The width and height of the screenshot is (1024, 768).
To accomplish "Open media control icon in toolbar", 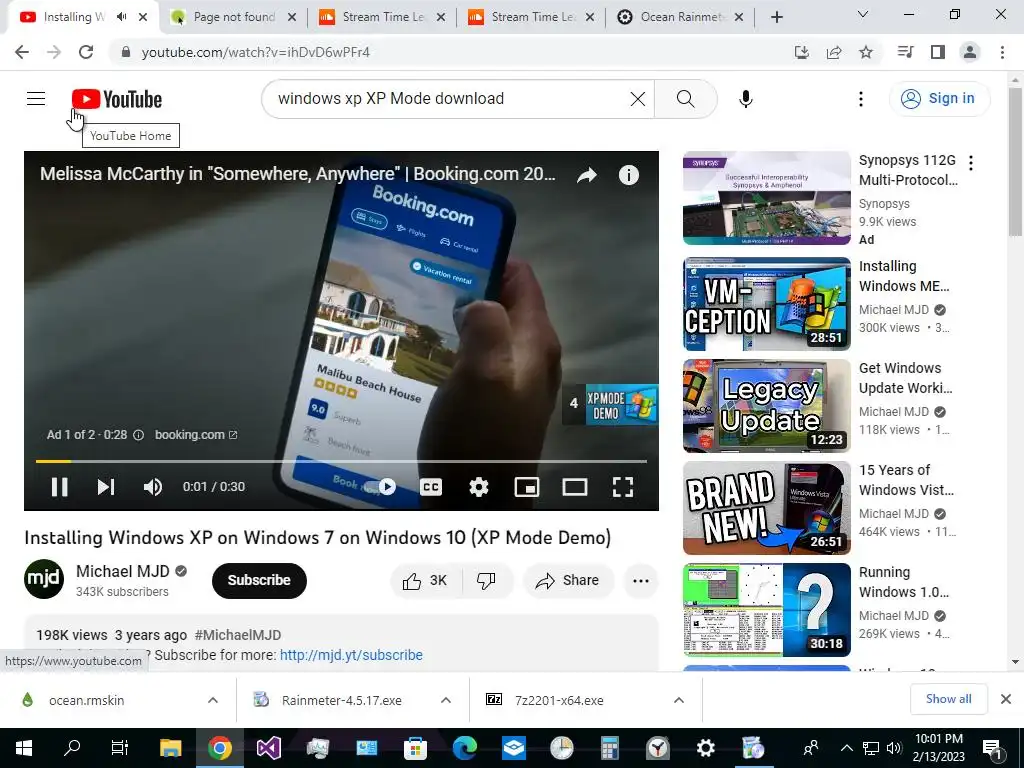I will click(905, 52).
